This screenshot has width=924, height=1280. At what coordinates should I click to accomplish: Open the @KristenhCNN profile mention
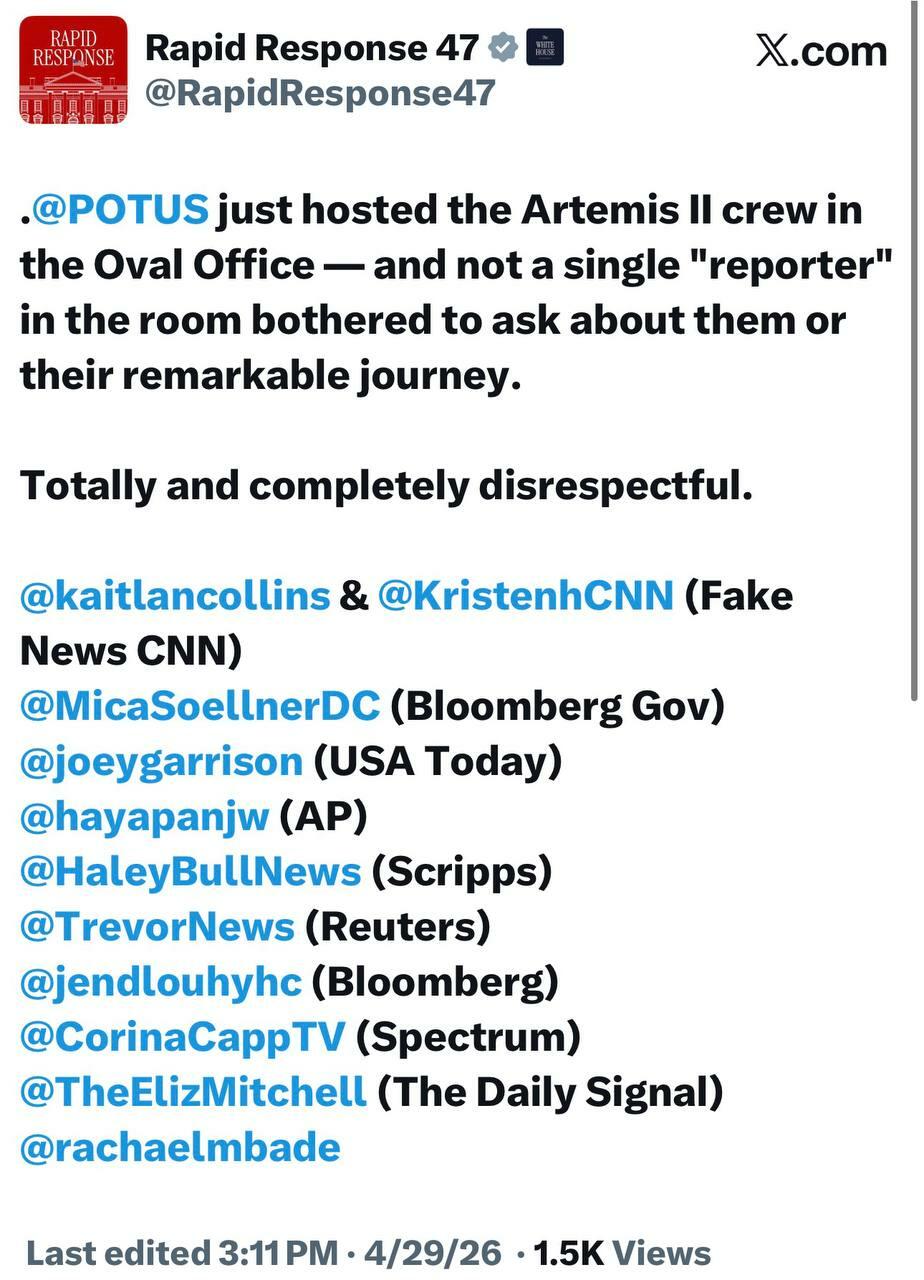click(526, 595)
